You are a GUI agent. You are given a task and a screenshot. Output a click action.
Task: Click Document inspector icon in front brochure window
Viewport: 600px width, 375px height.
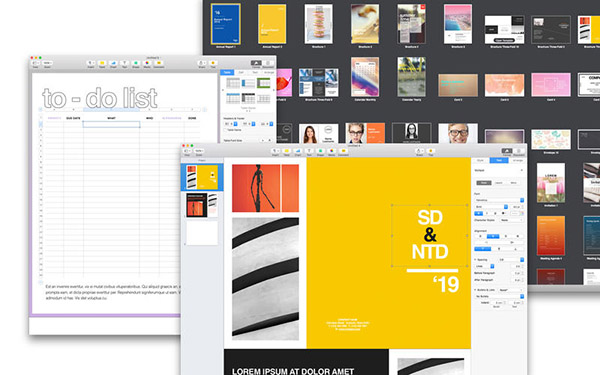(x=519, y=151)
